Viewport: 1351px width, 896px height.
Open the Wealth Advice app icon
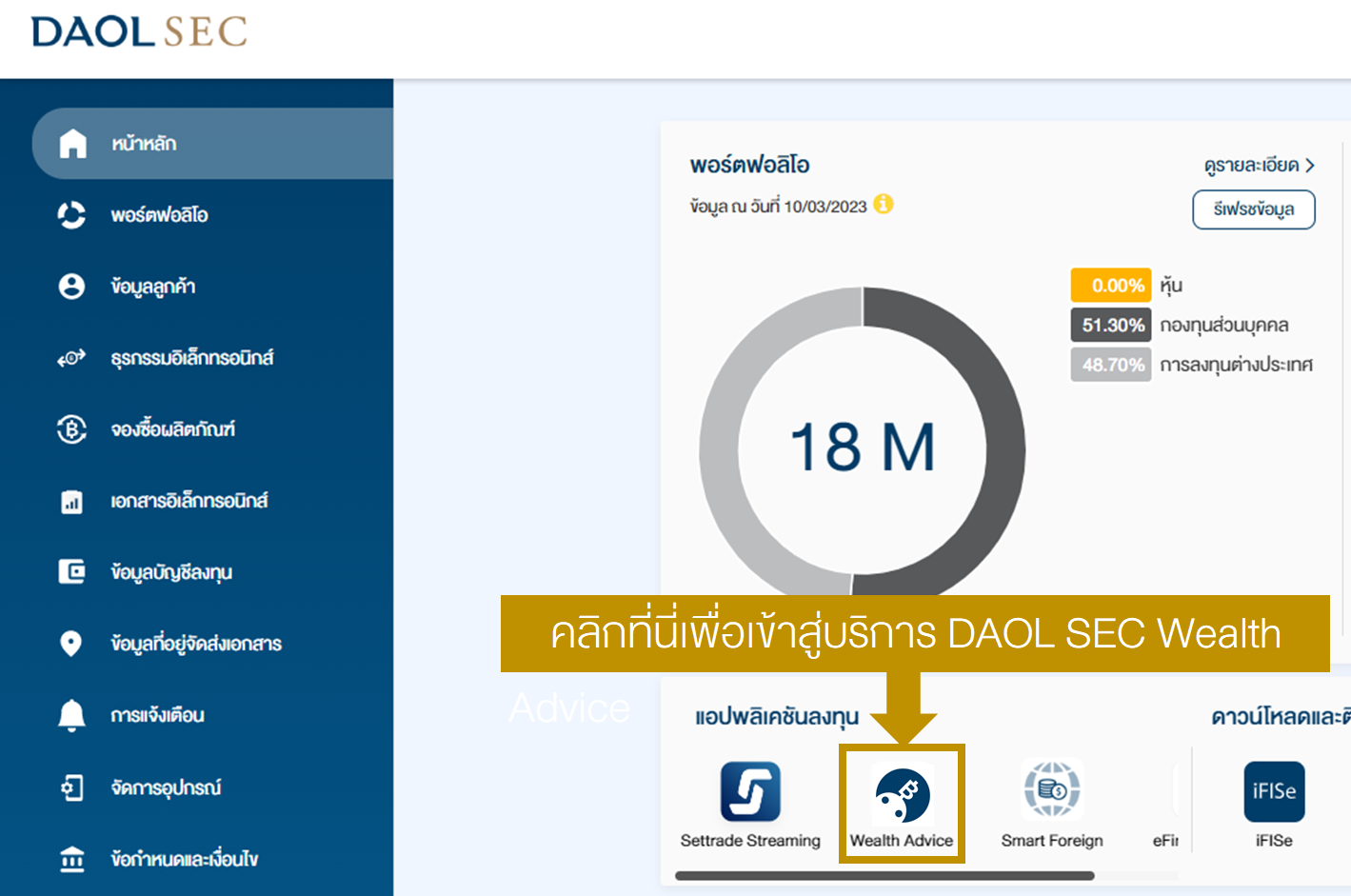click(902, 794)
